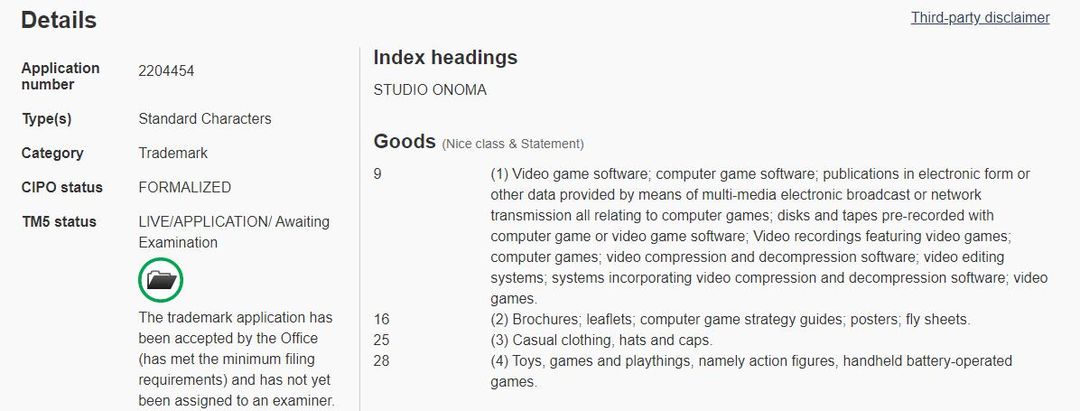
Task: Click the Casual clothing, hats and caps statement
Action: point(601,340)
